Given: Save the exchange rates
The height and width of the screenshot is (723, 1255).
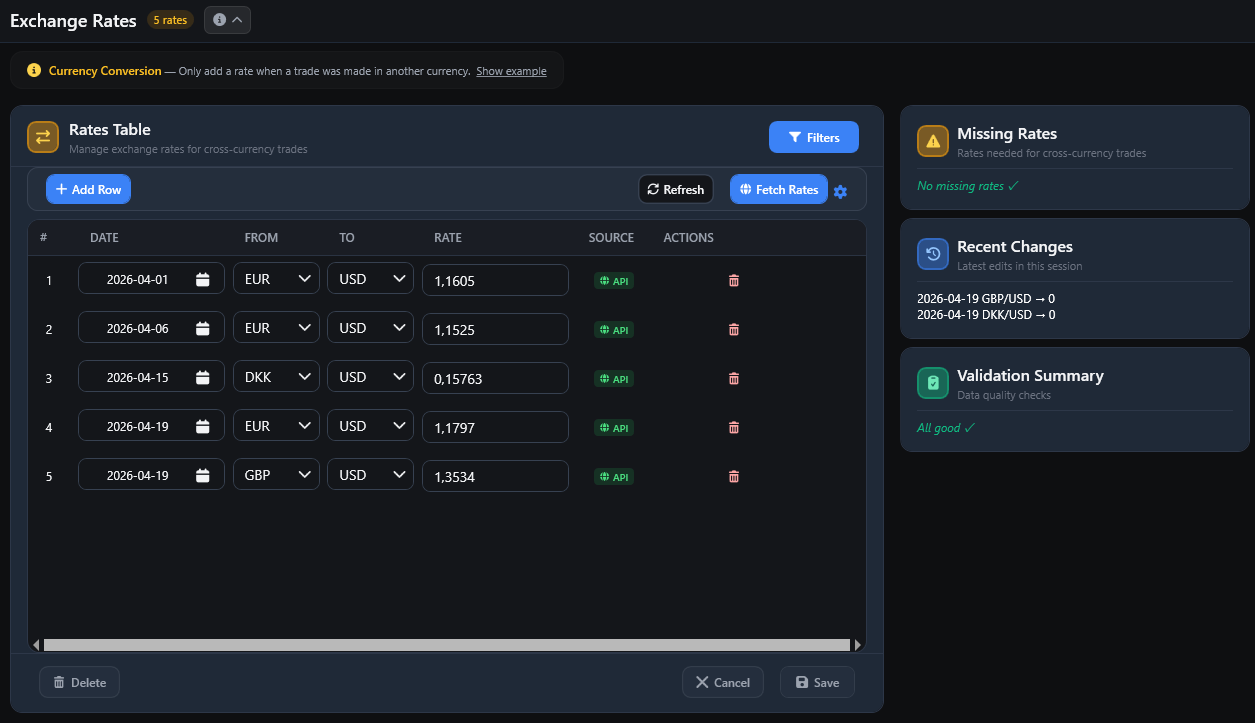Looking at the screenshot, I should click(817, 682).
